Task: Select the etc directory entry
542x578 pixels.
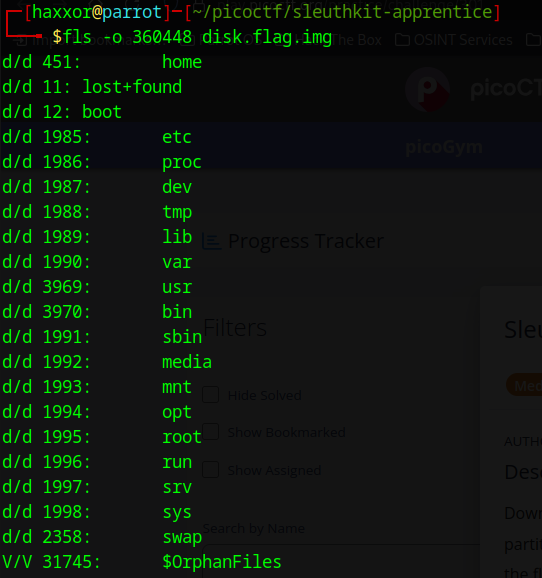Action: (x=97, y=137)
